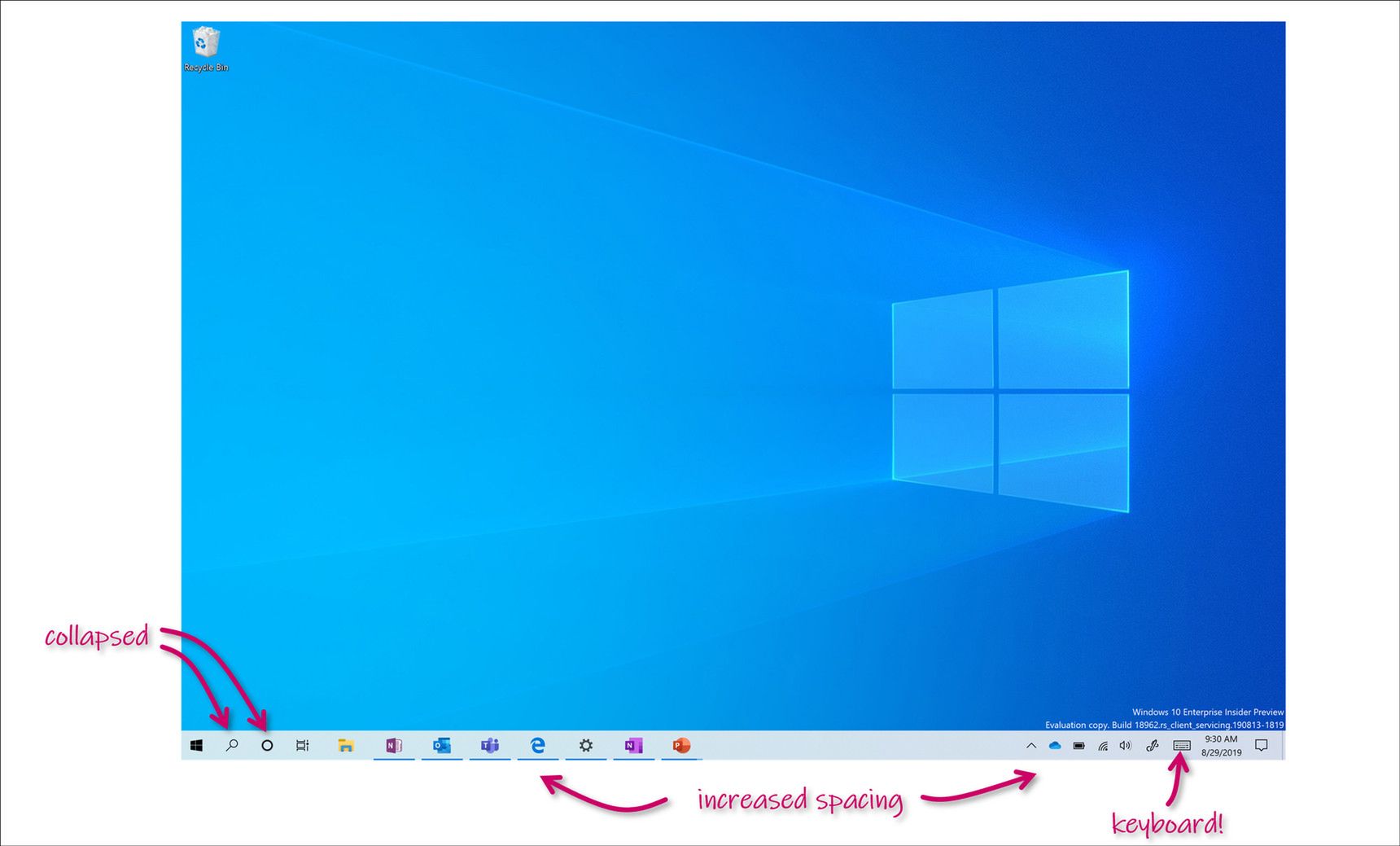Open Windows Search
This screenshot has height=846, width=1400.
[x=232, y=745]
